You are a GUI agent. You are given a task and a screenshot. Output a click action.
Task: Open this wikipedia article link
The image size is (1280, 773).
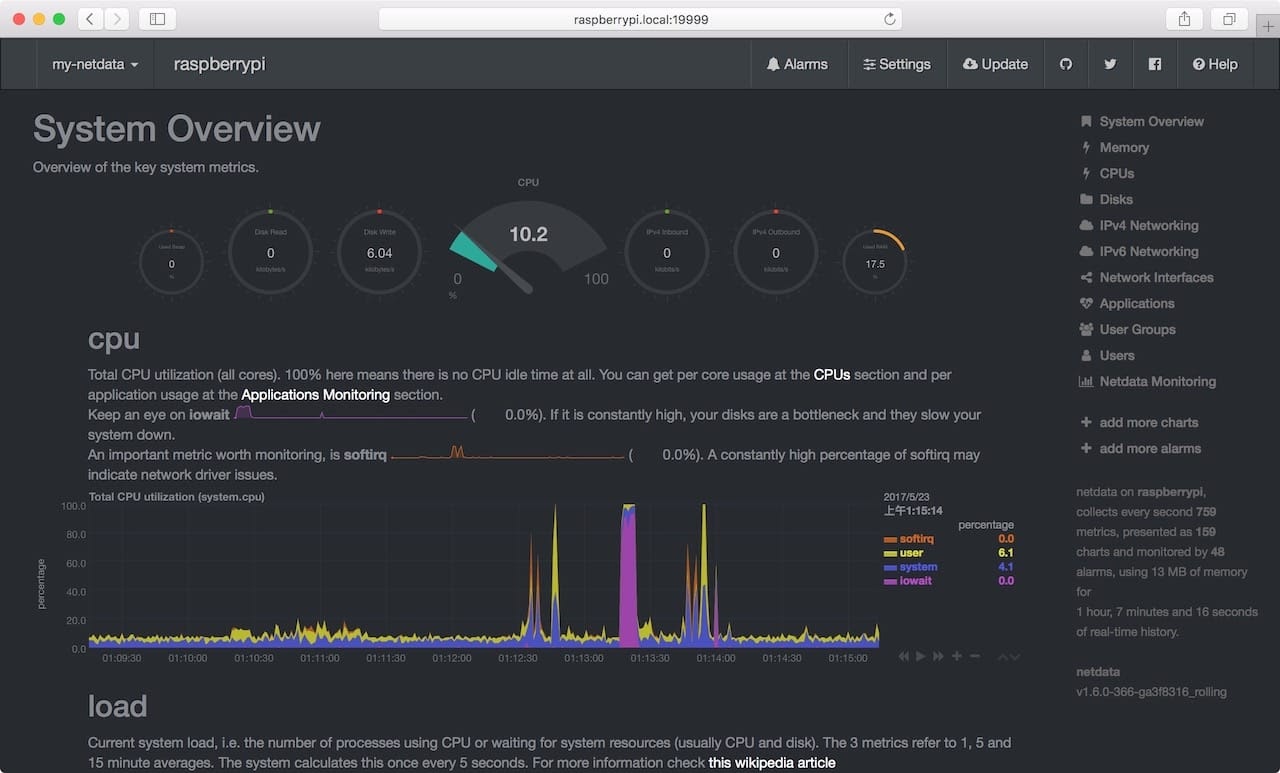click(x=772, y=763)
